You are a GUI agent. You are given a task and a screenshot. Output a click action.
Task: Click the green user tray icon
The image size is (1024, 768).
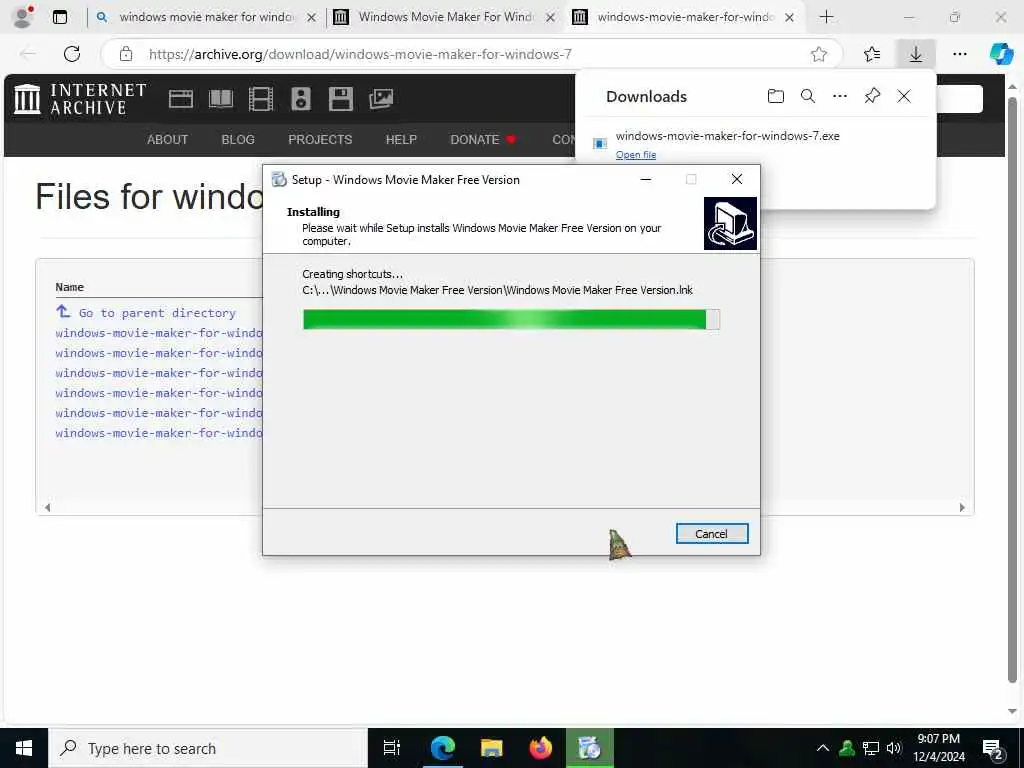[x=847, y=748]
